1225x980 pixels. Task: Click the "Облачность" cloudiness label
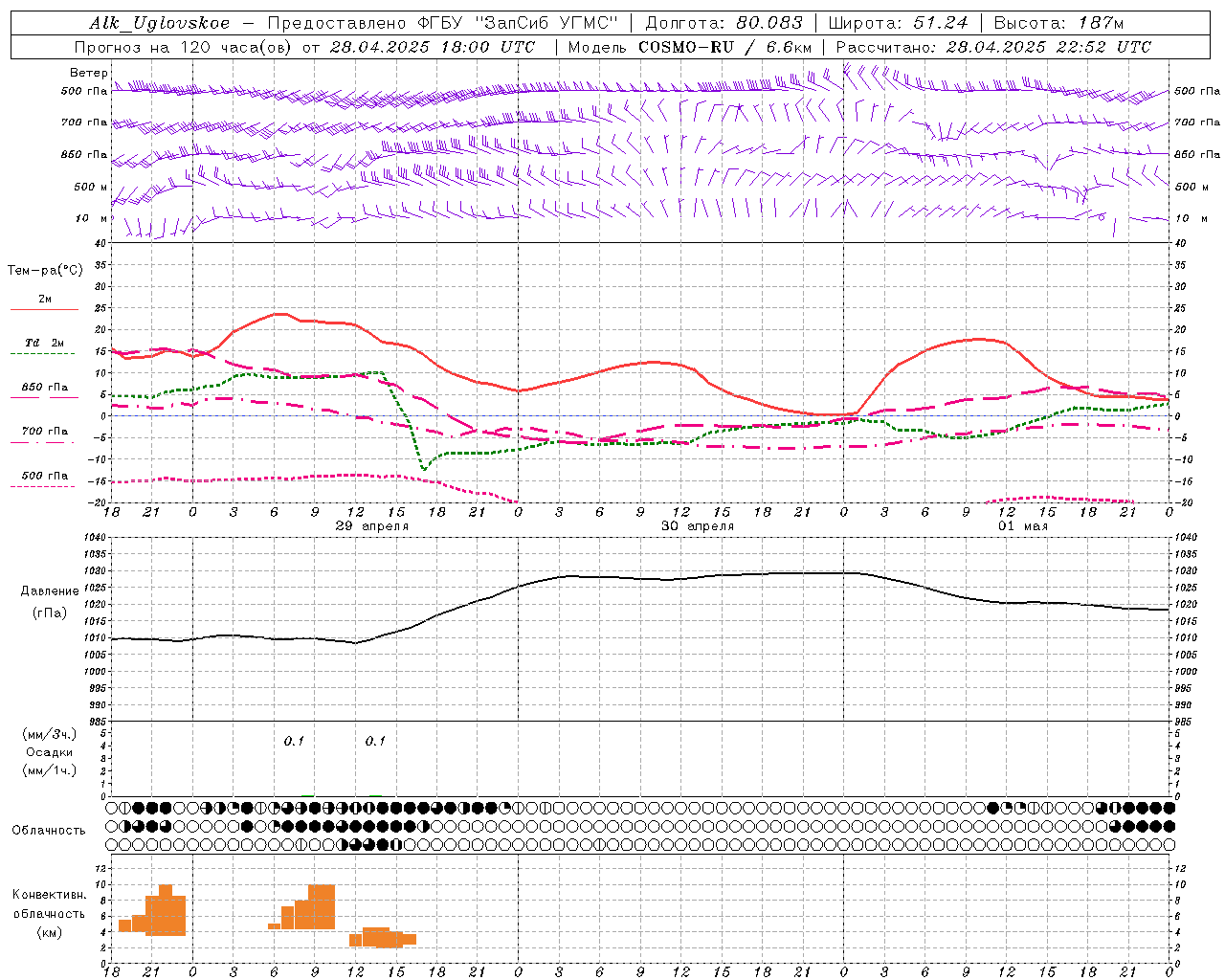click(x=48, y=831)
